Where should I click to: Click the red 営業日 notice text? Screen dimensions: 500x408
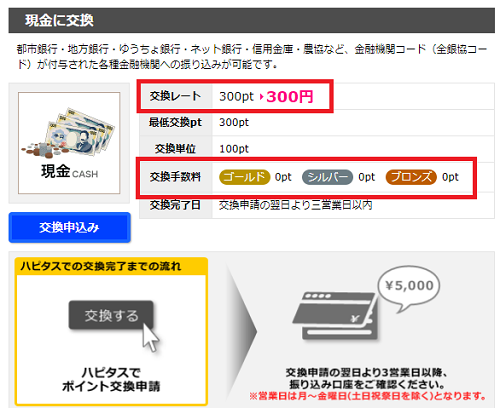pos(367,396)
